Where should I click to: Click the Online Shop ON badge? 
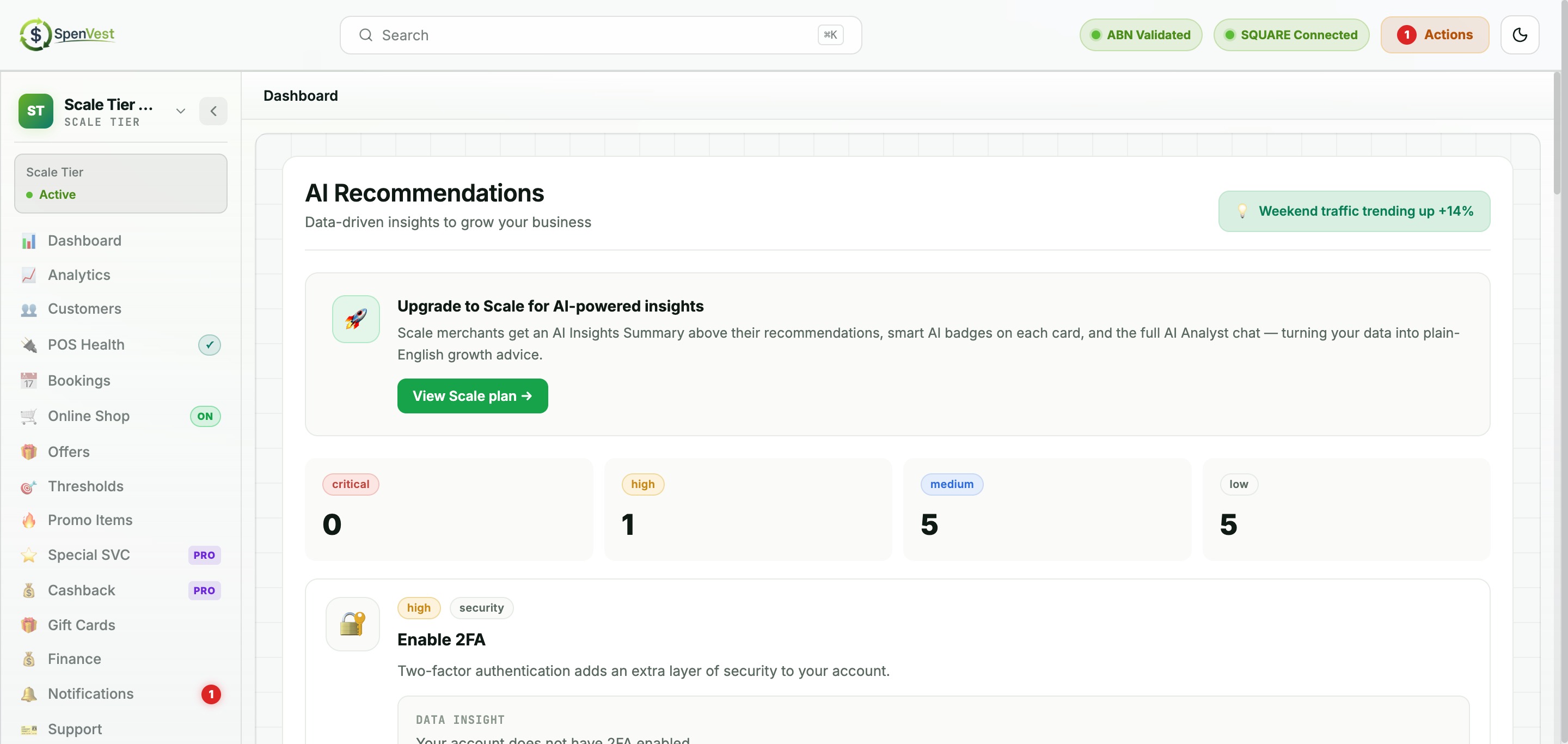(205, 417)
